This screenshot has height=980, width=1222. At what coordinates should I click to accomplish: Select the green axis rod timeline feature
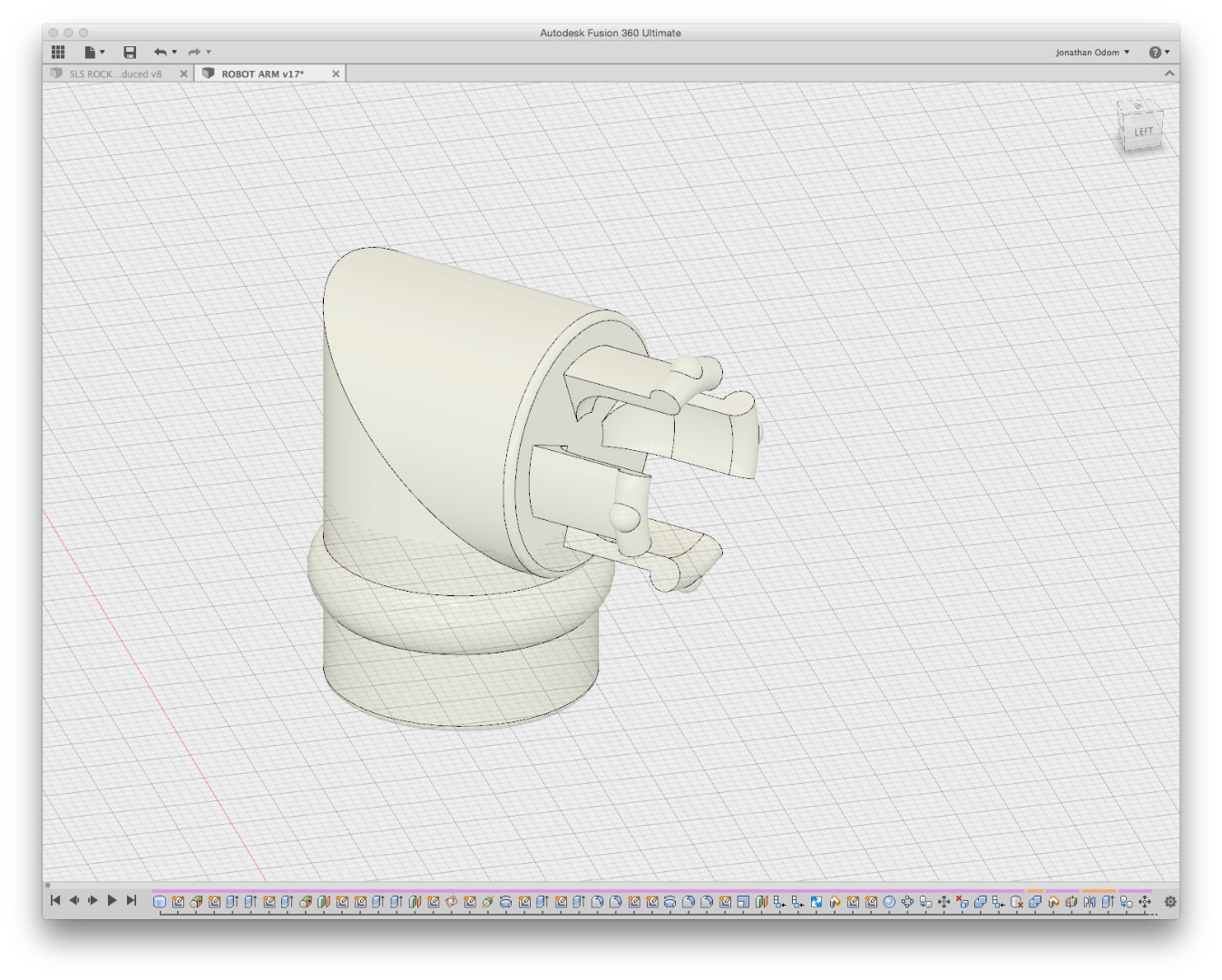(488, 901)
